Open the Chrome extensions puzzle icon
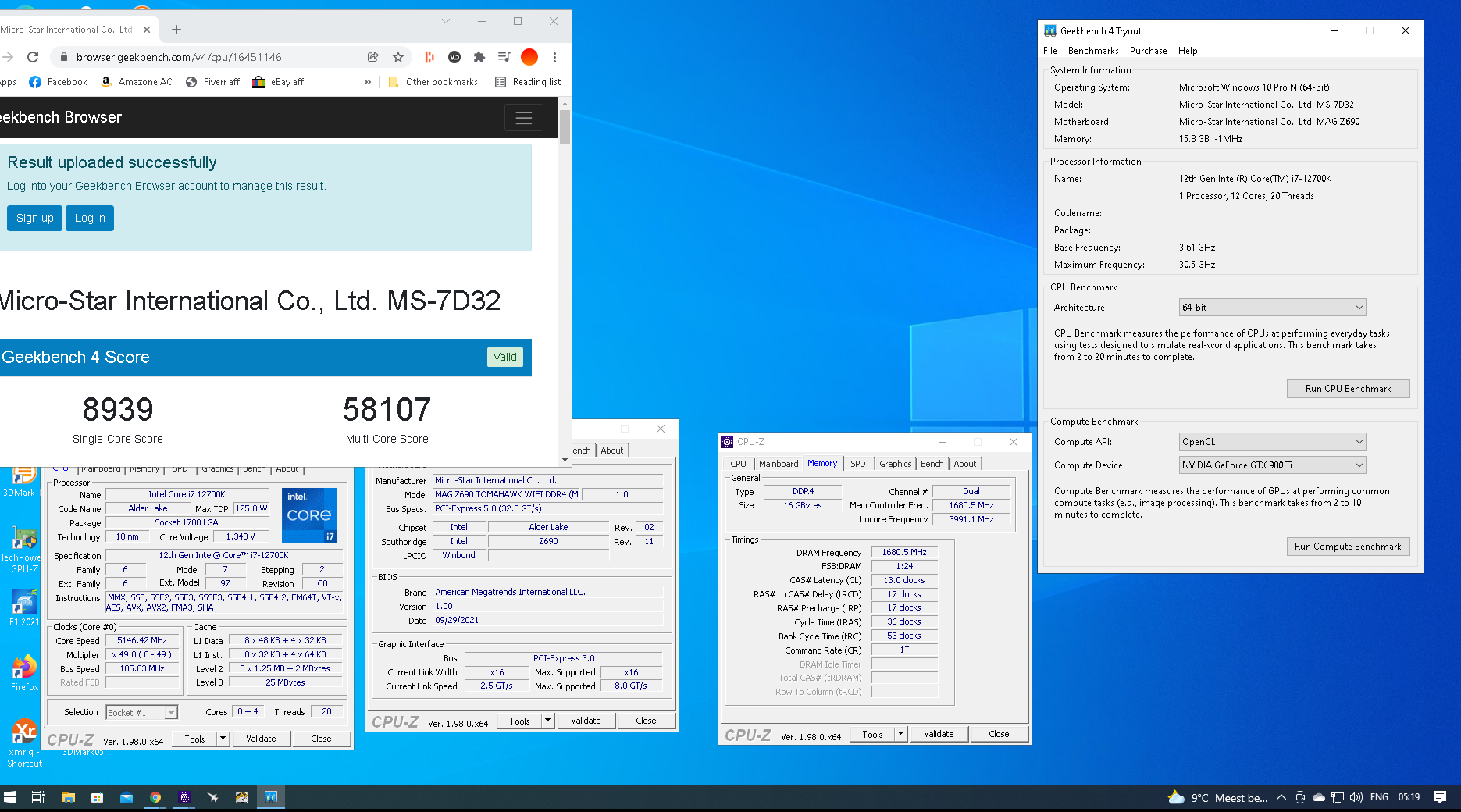The width and height of the screenshot is (1461, 812). pos(479,57)
